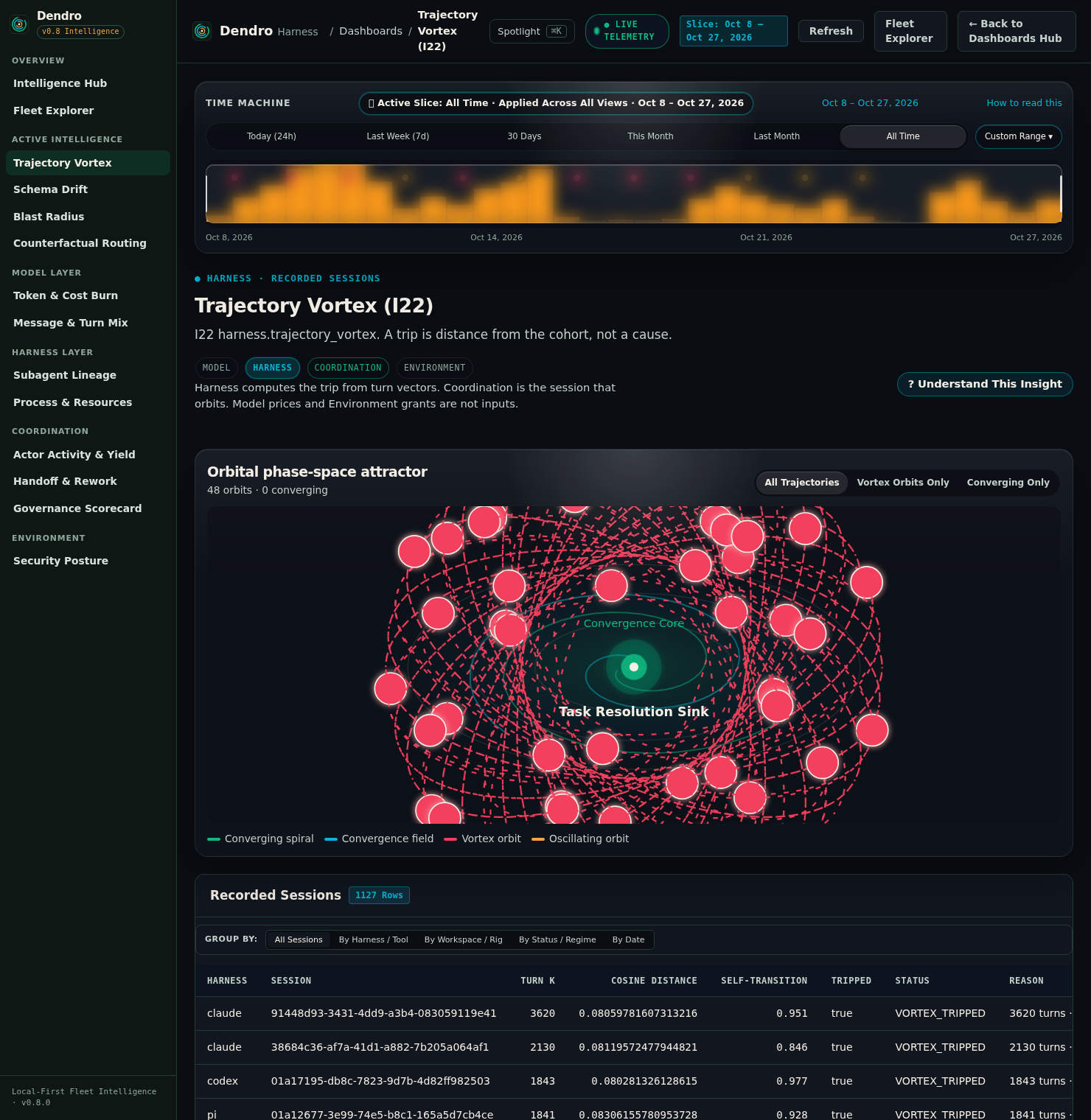Click the right handle of the timeline brush
This screenshot has width=1091, height=1120.
coord(1061,194)
